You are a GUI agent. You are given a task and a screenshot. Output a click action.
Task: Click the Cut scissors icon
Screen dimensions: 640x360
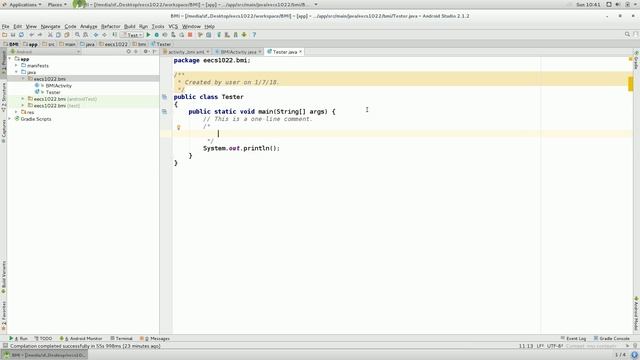coord(50,35)
